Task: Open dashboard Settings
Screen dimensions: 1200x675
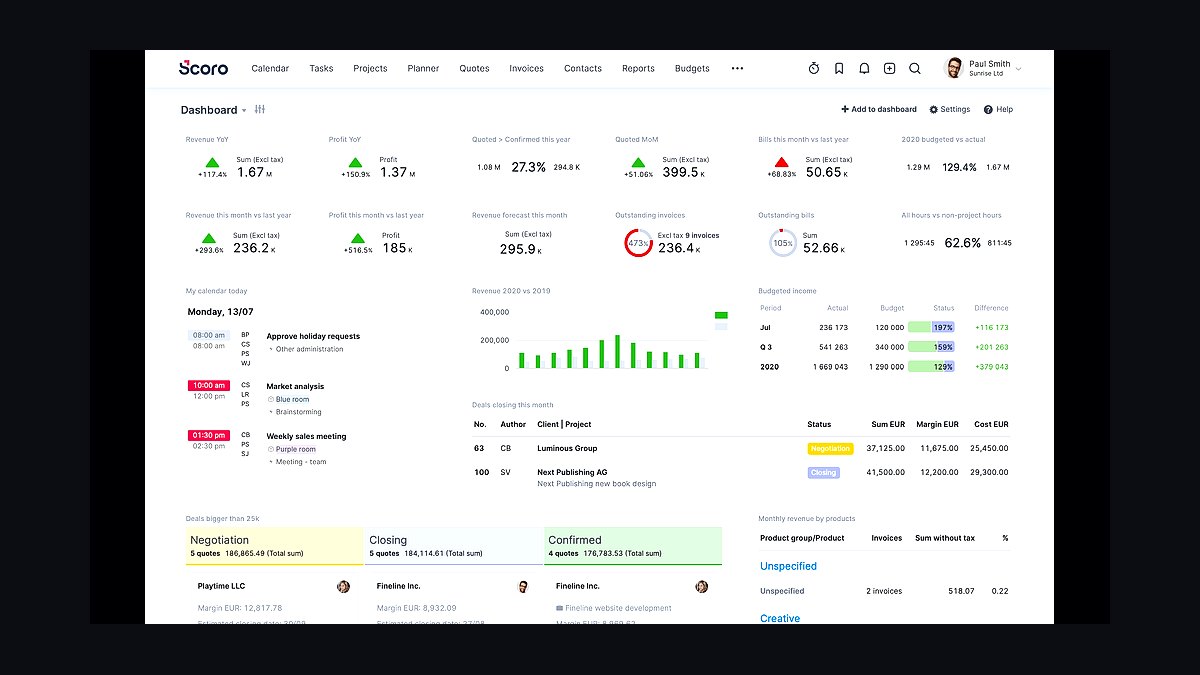Action: (950, 109)
